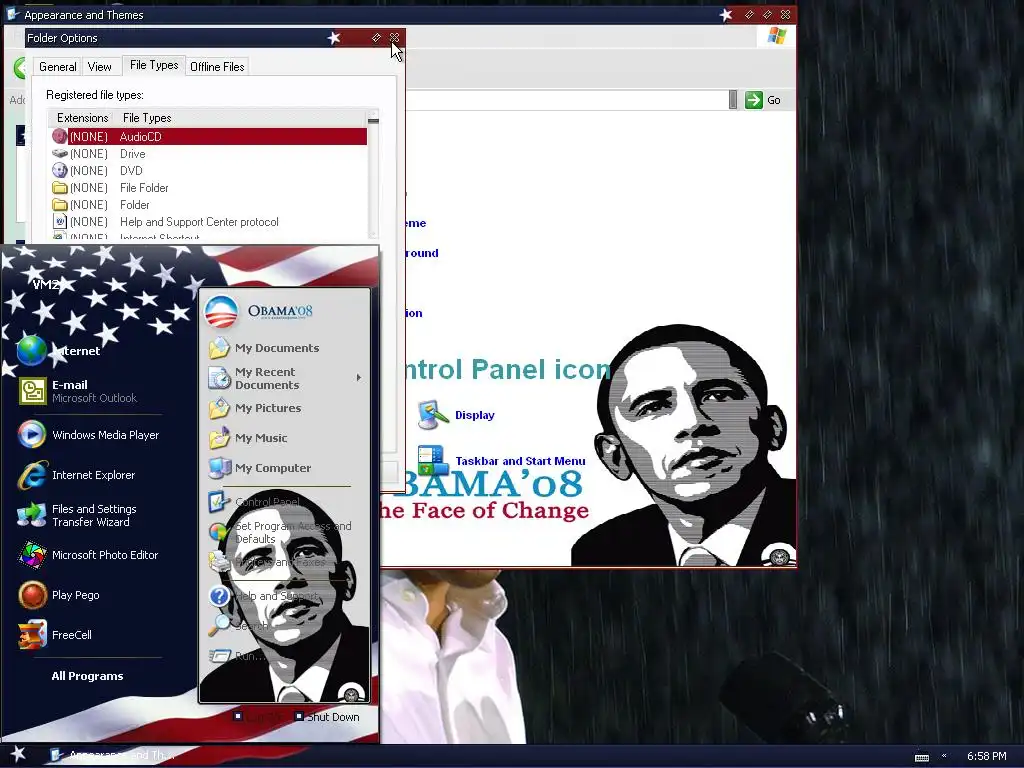Open Help and Support question mark icon
1024x768 pixels.
pyautogui.click(x=219, y=596)
